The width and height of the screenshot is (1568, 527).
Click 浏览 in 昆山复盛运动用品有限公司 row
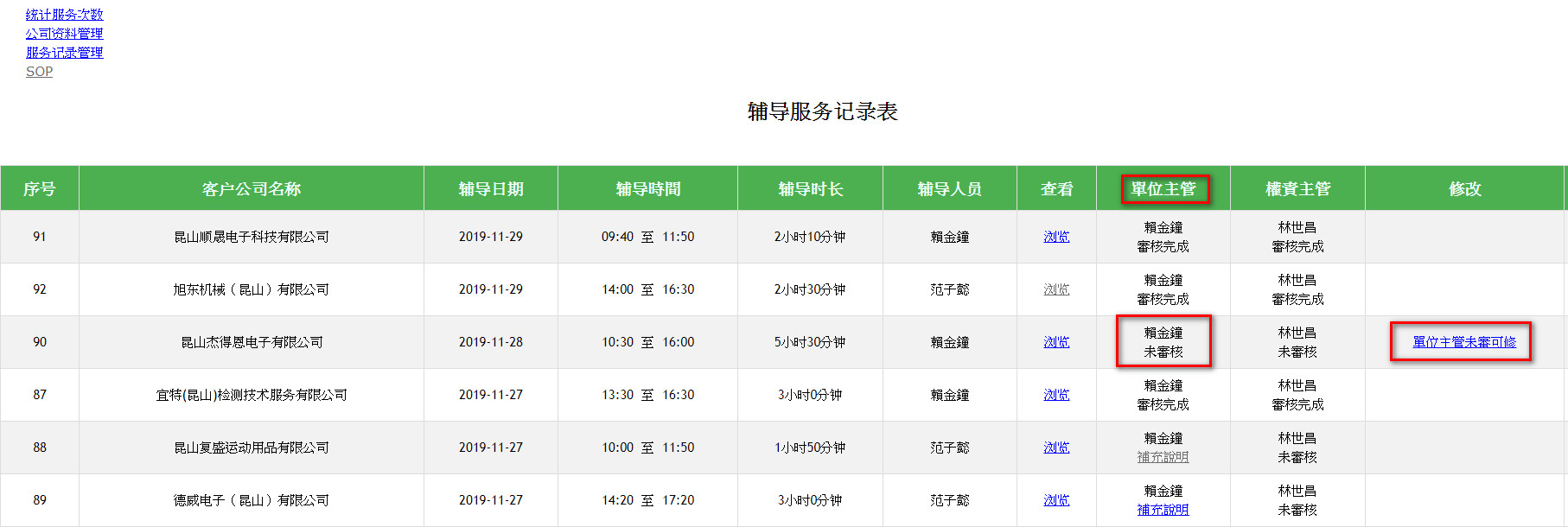[1055, 448]
